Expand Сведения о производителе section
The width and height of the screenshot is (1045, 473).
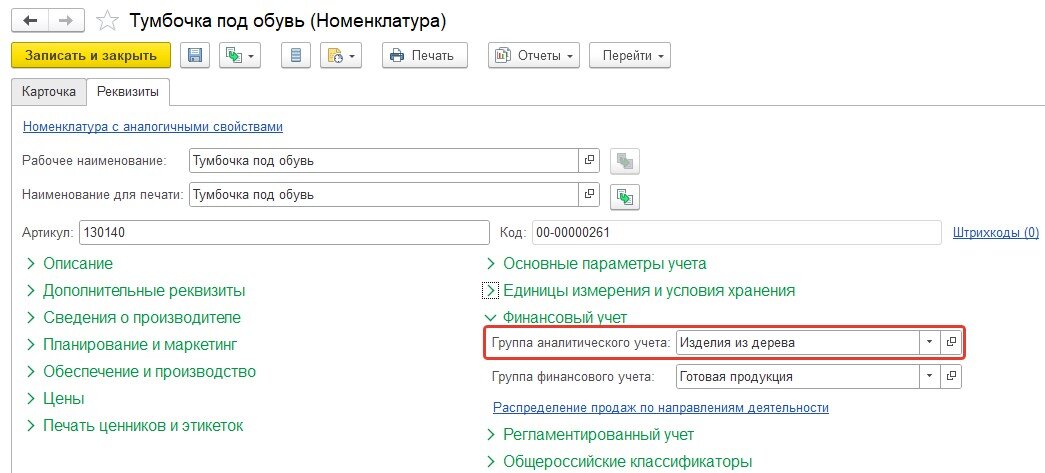(133, 318)
